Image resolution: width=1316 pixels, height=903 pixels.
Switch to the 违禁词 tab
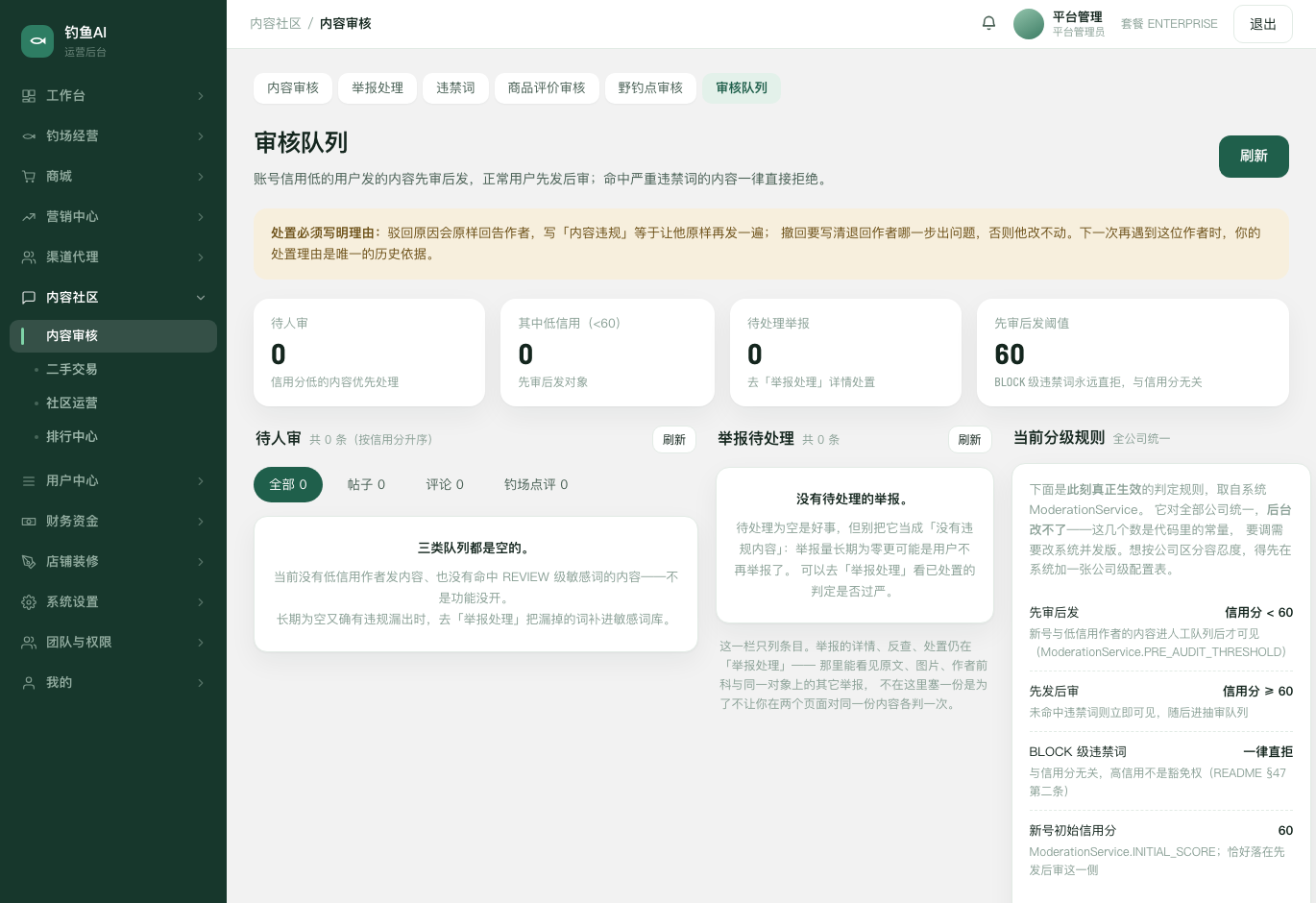[x=455, y=88]
